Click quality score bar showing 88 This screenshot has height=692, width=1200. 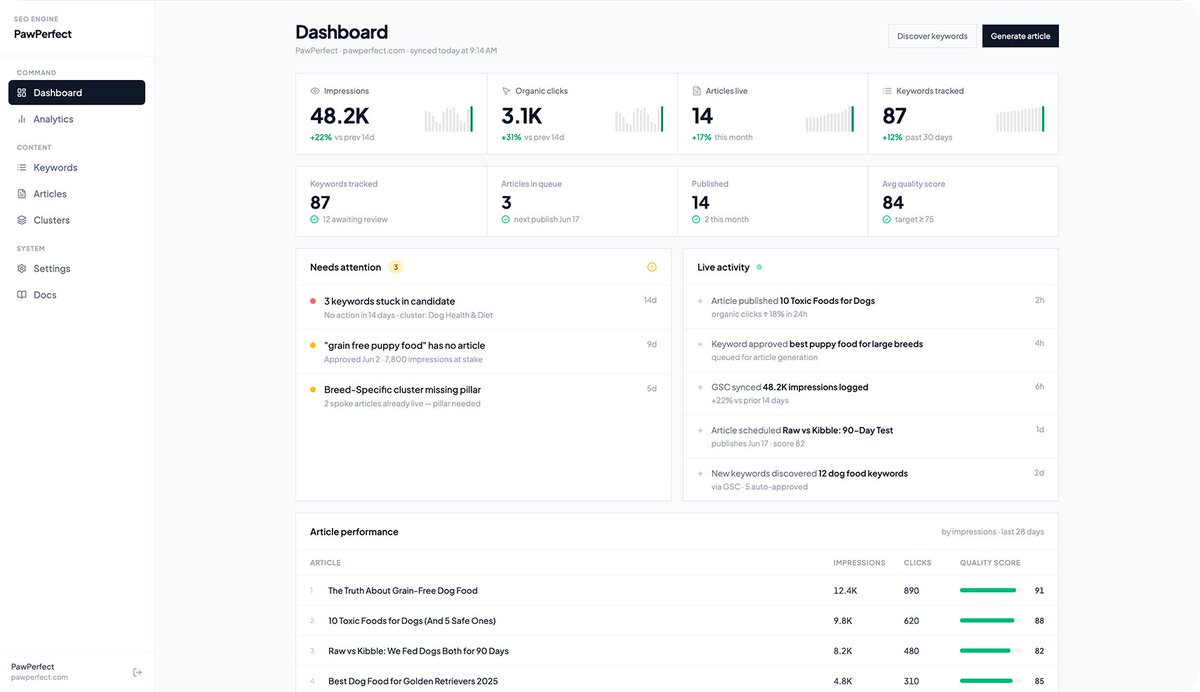(x=988, y=621)
